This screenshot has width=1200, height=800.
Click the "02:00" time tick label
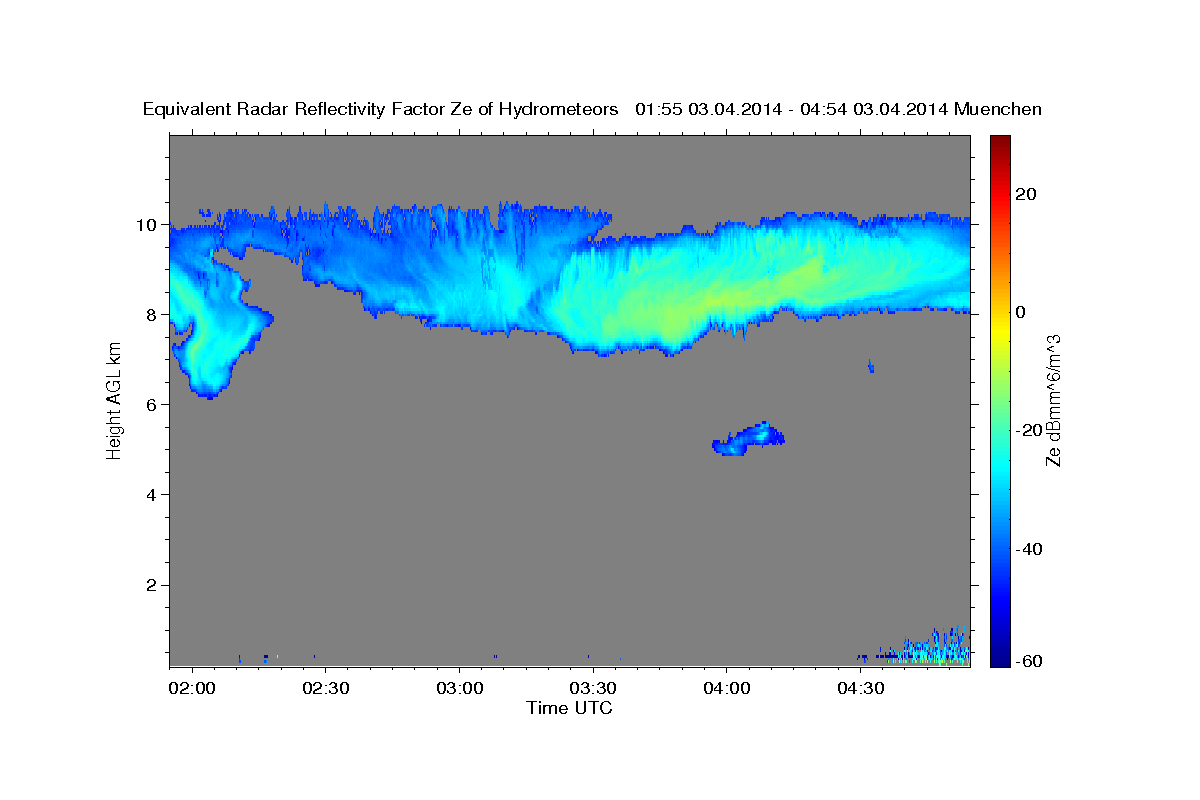coord(192,689)
